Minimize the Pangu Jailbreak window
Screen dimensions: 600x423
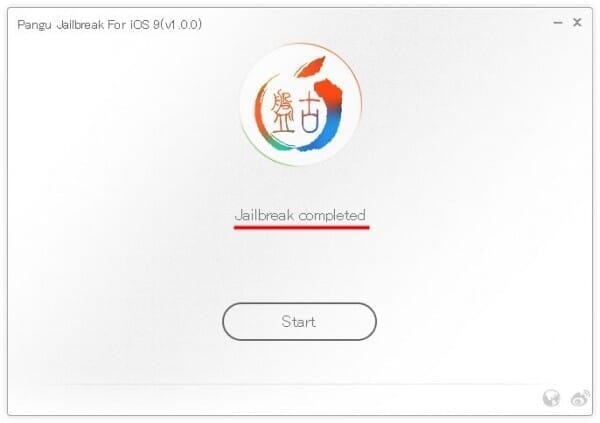coord(558,23)
